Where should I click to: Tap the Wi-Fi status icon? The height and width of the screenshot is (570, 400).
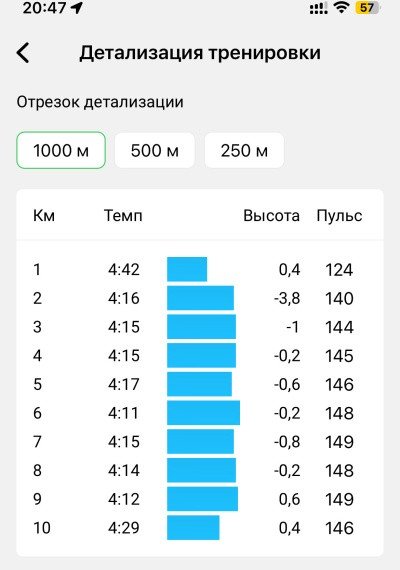341,7
